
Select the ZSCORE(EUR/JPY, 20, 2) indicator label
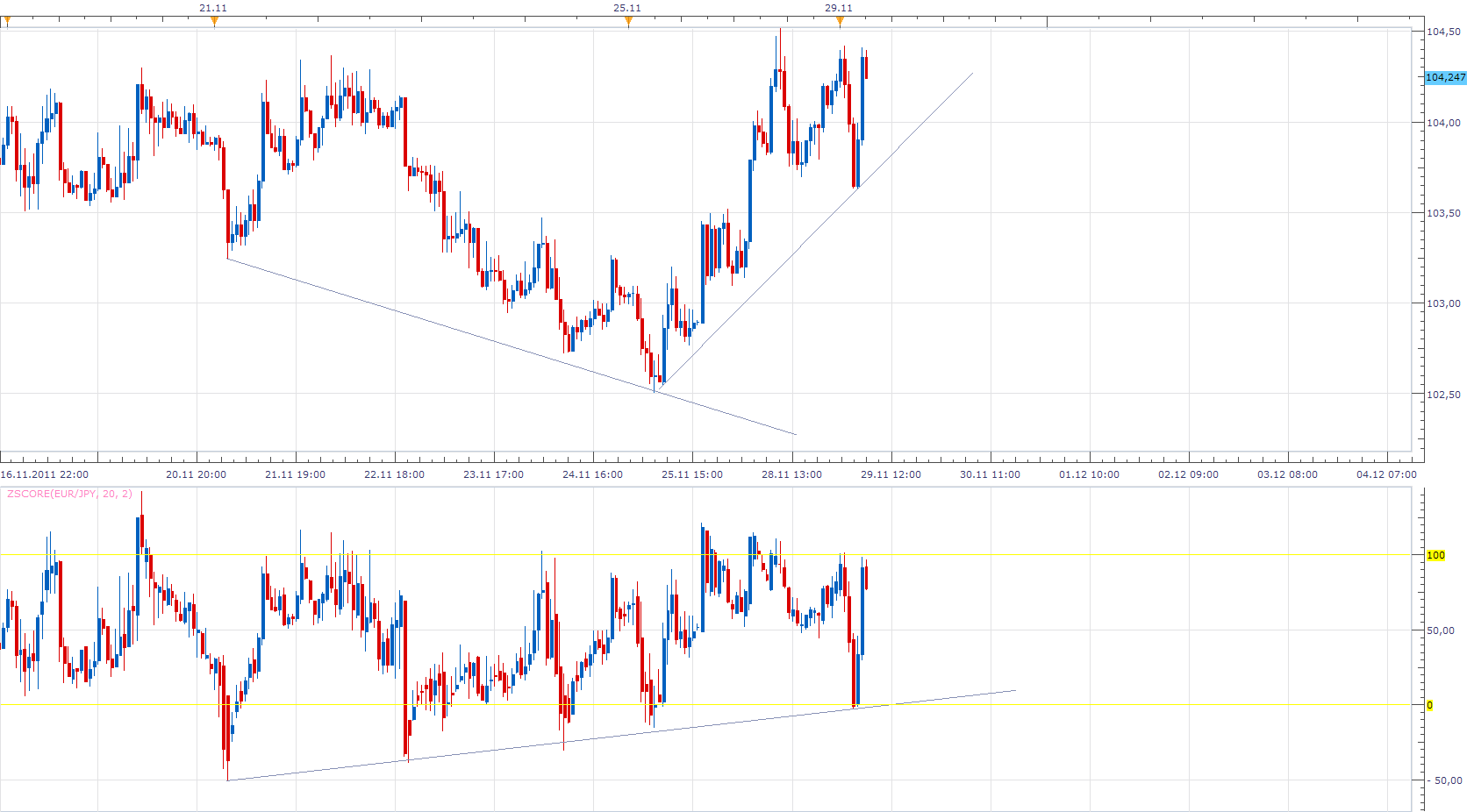pyautogui.click(x=69, y=494)
